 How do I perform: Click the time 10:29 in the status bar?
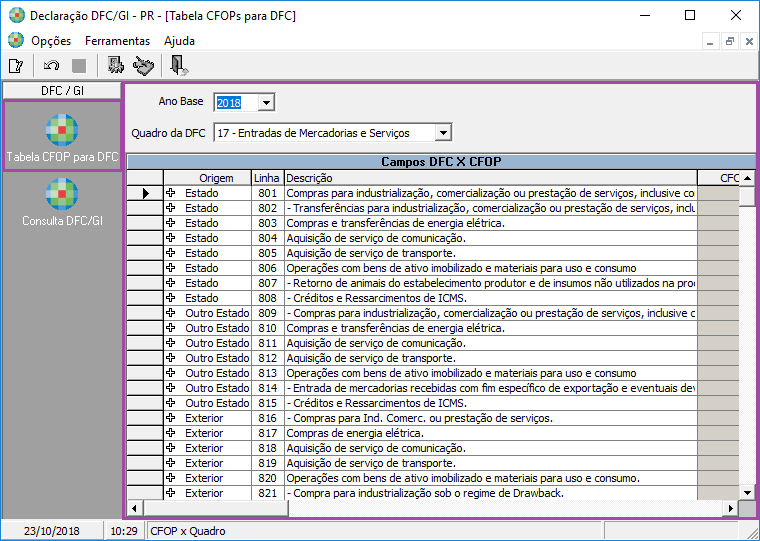point(124,531)
